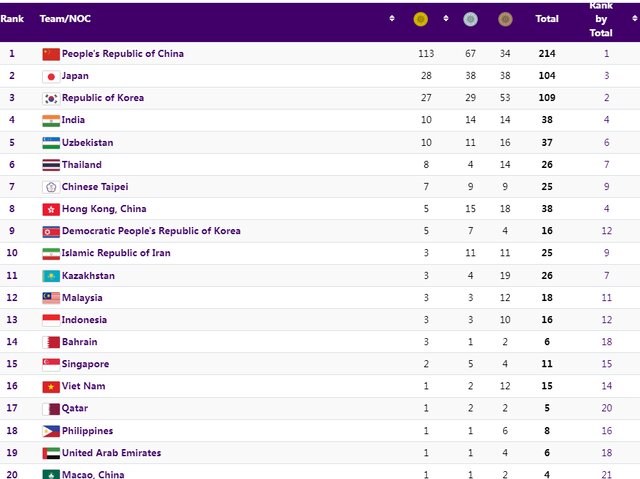The image size is (640, 479).
Task: Open the Islamic Republic of Iran link
Action: (x=116, y=253)
